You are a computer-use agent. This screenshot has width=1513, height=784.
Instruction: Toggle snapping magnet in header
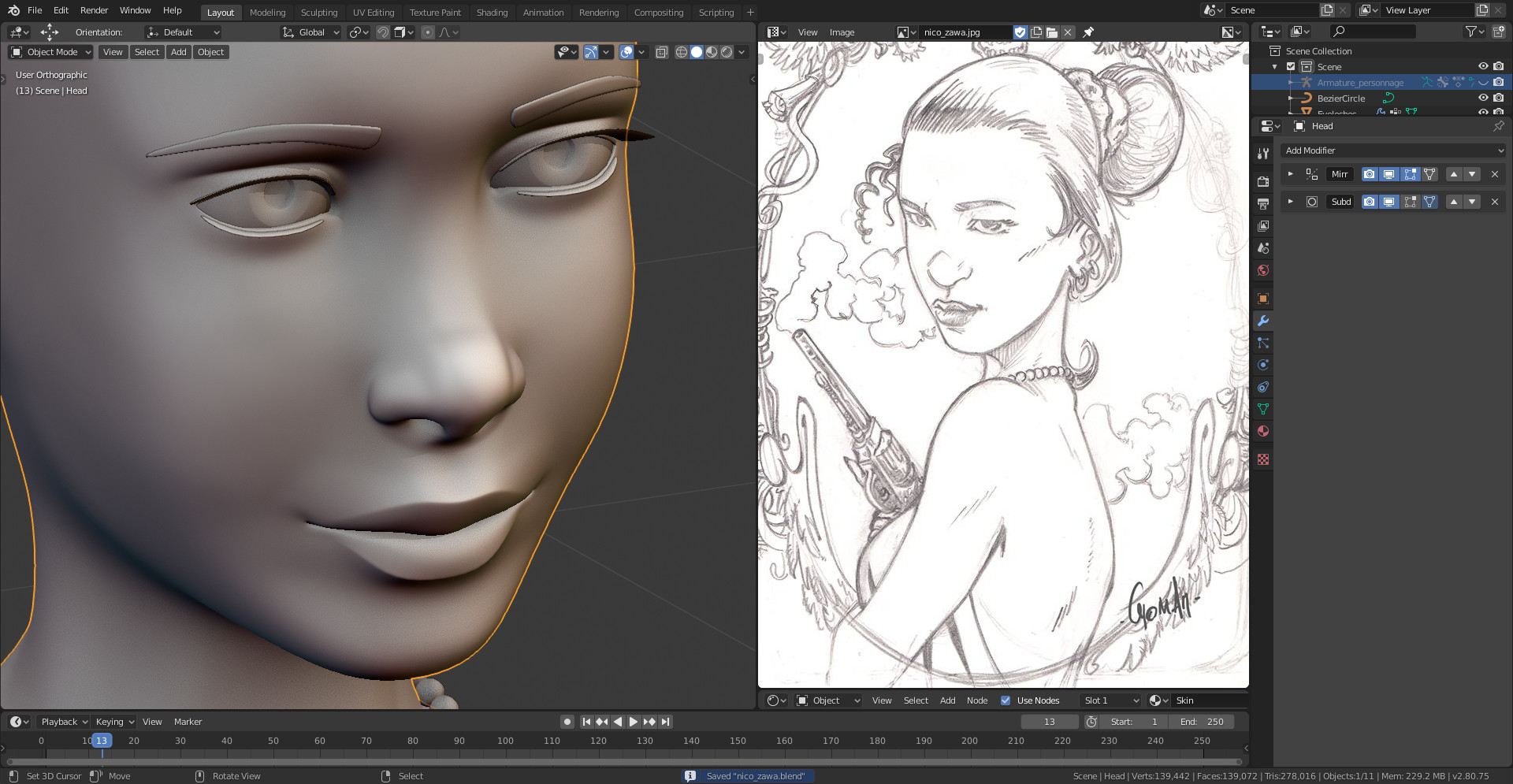(x=382, y=32)
